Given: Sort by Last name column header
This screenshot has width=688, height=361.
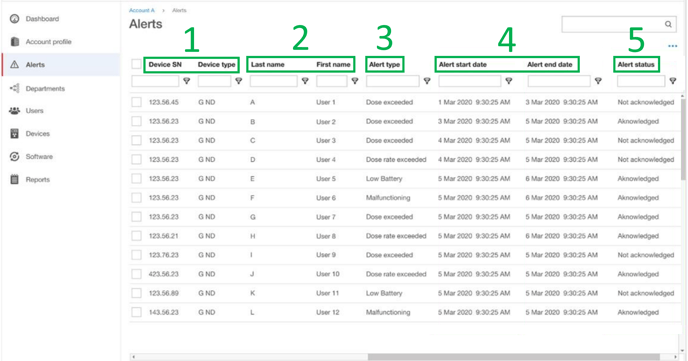Looking at the screenshot, I should (x=268, y=64).
